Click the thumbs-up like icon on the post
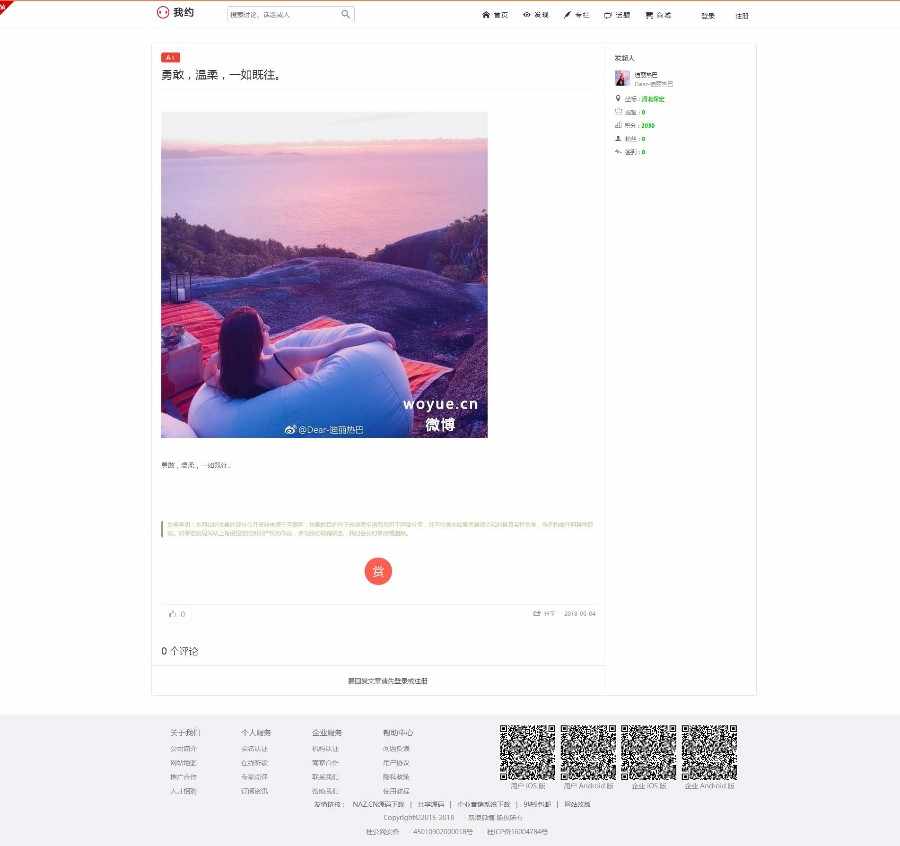This screenshot has width=900, height=846. coord(170,613)
